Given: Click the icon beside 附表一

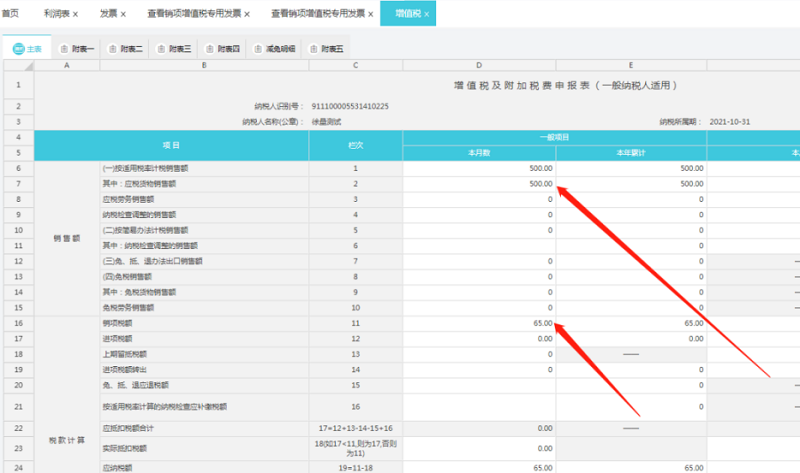Looking at the screenshot, I should 64,49.
